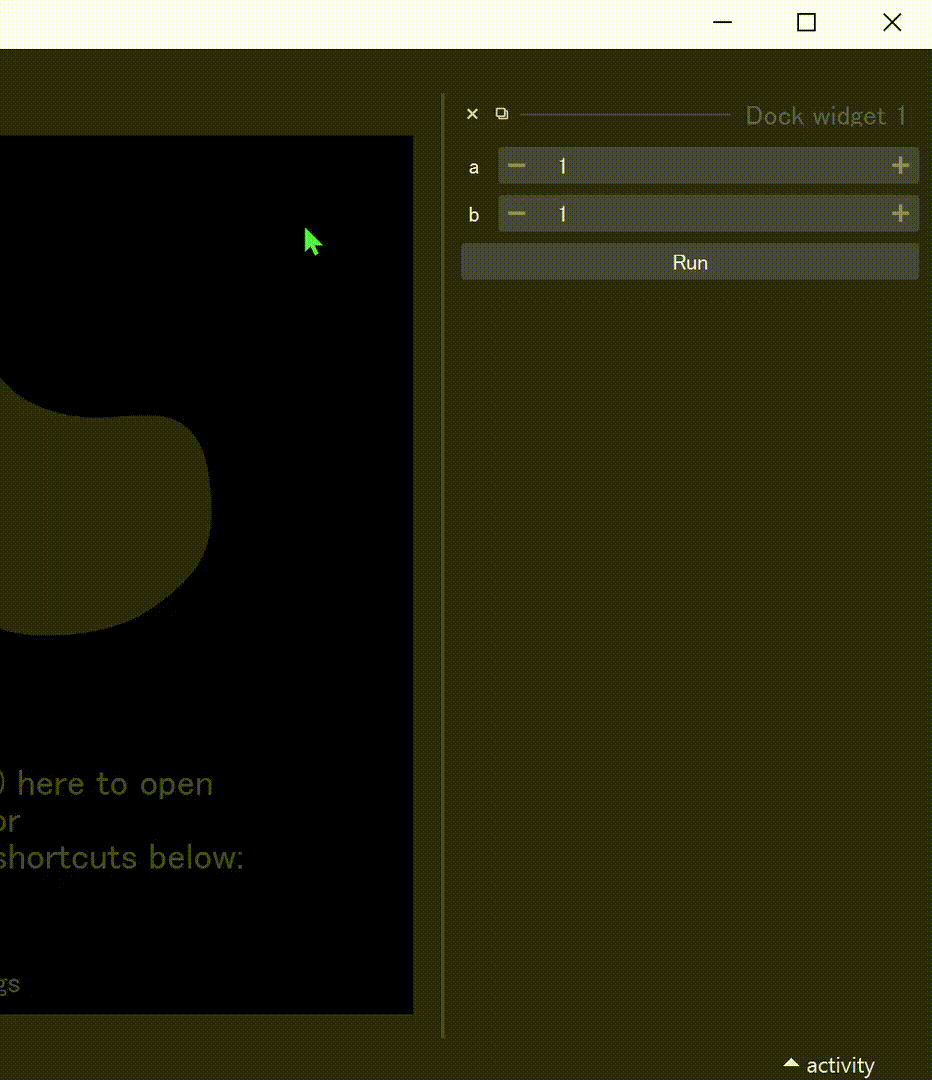Execute the widget with Run
Screen dimensions: 932x1080
(x=689, y=261)
